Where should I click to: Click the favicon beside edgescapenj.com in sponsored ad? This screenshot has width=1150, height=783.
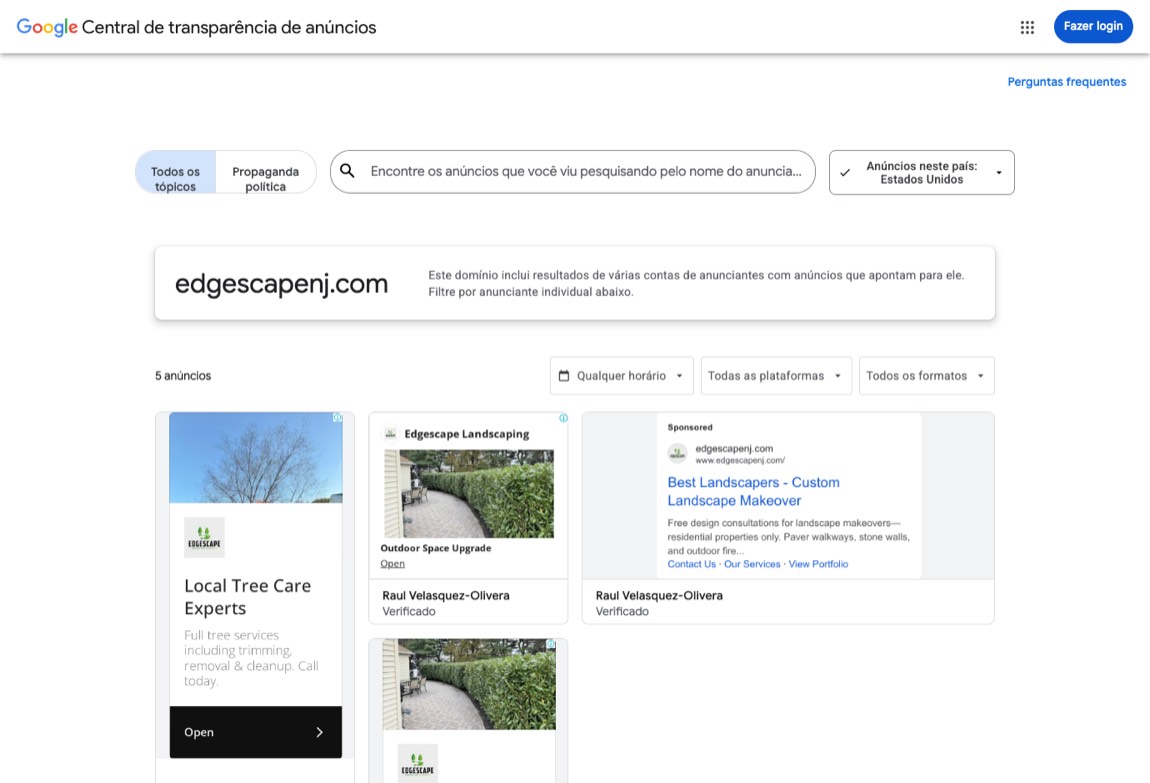(x=677, y=453)
